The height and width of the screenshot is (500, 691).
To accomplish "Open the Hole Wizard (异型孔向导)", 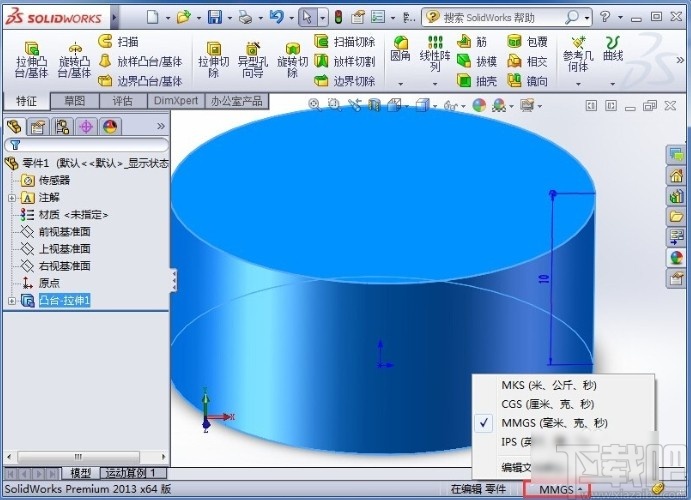I will [x=253, y=59].
